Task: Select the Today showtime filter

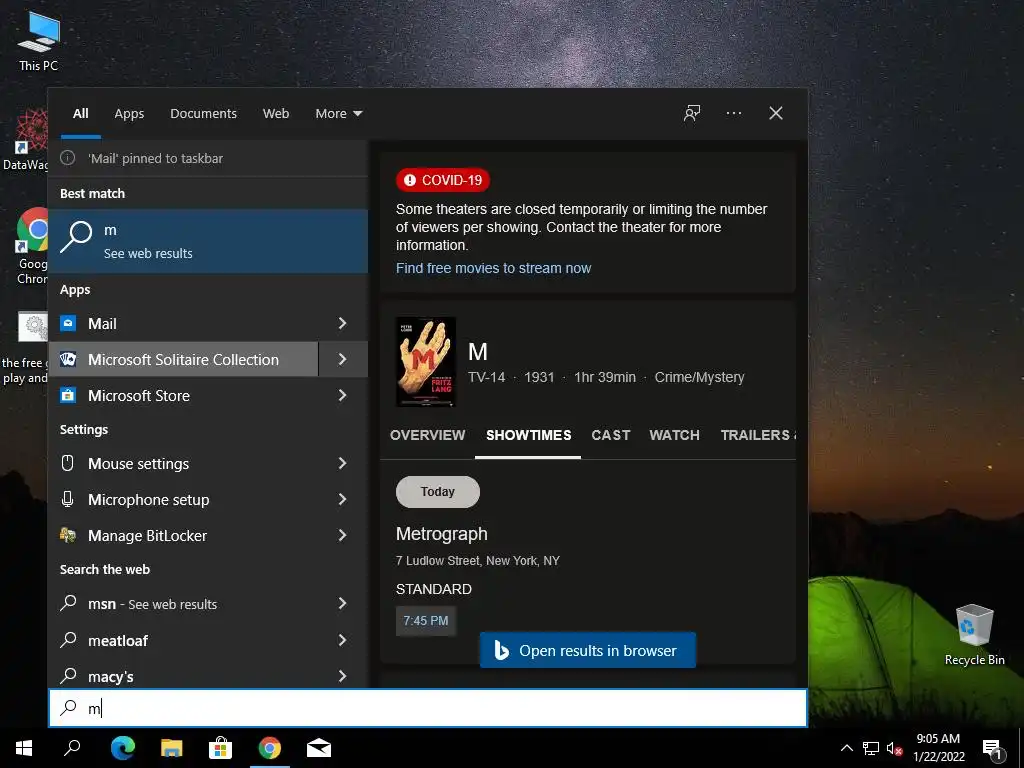Action: click(438, 492)
